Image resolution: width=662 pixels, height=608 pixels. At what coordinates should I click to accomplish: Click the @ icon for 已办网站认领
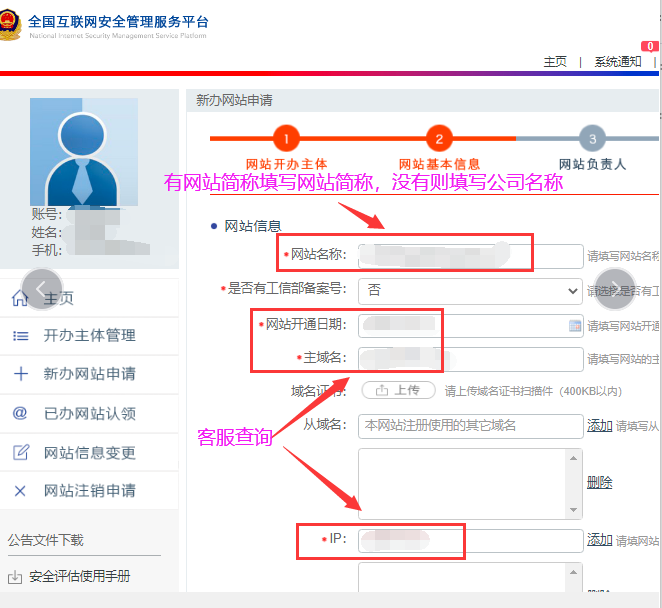[x=20, y=413]
